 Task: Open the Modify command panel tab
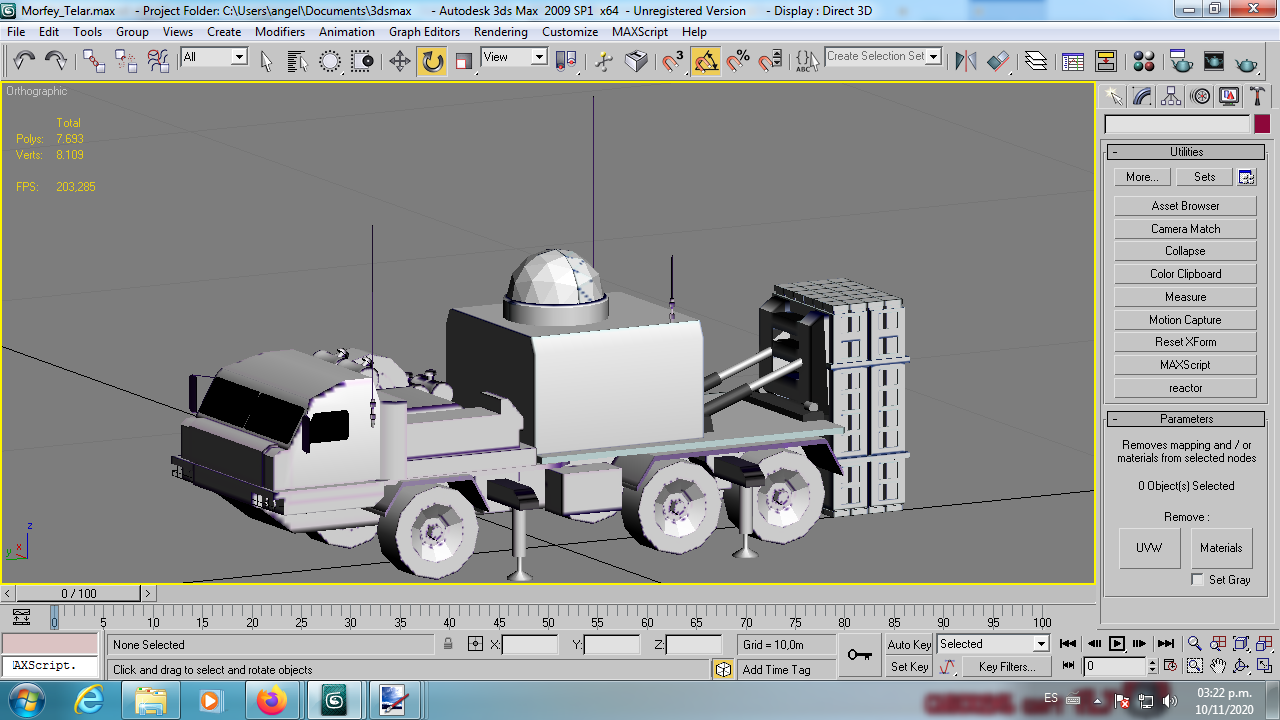1142,96
